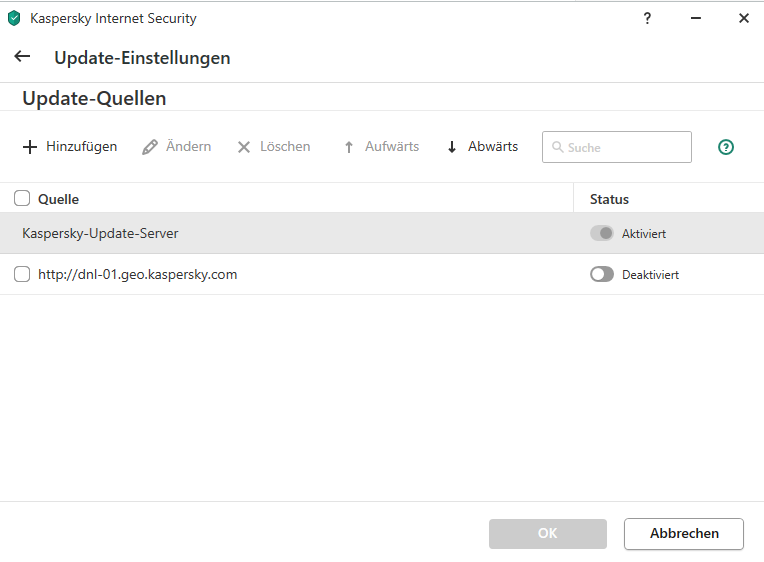
Task: Move source up with Aufwärts
Action: (382, 147)
